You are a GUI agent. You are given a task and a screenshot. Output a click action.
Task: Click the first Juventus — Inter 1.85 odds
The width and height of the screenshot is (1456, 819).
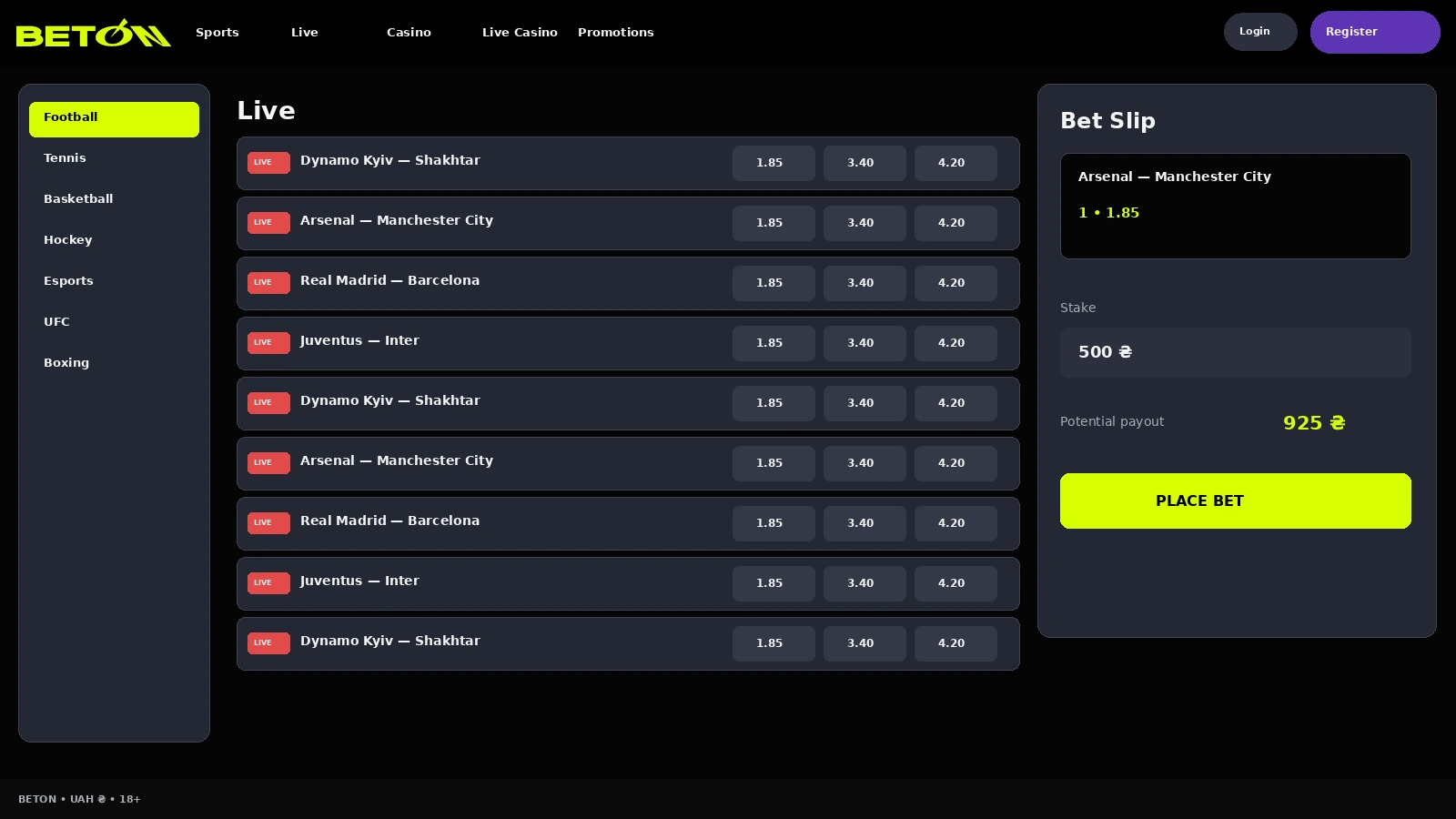(773, 343)
